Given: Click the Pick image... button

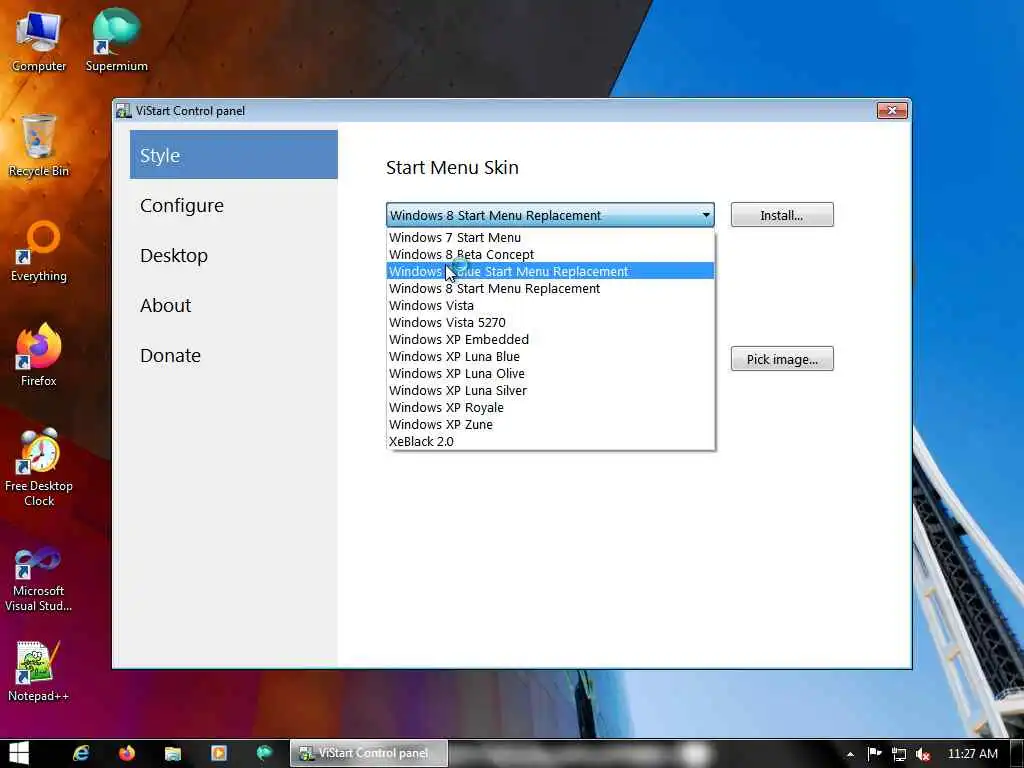Looking at the screenshot, I should click(x=782, y=359).
